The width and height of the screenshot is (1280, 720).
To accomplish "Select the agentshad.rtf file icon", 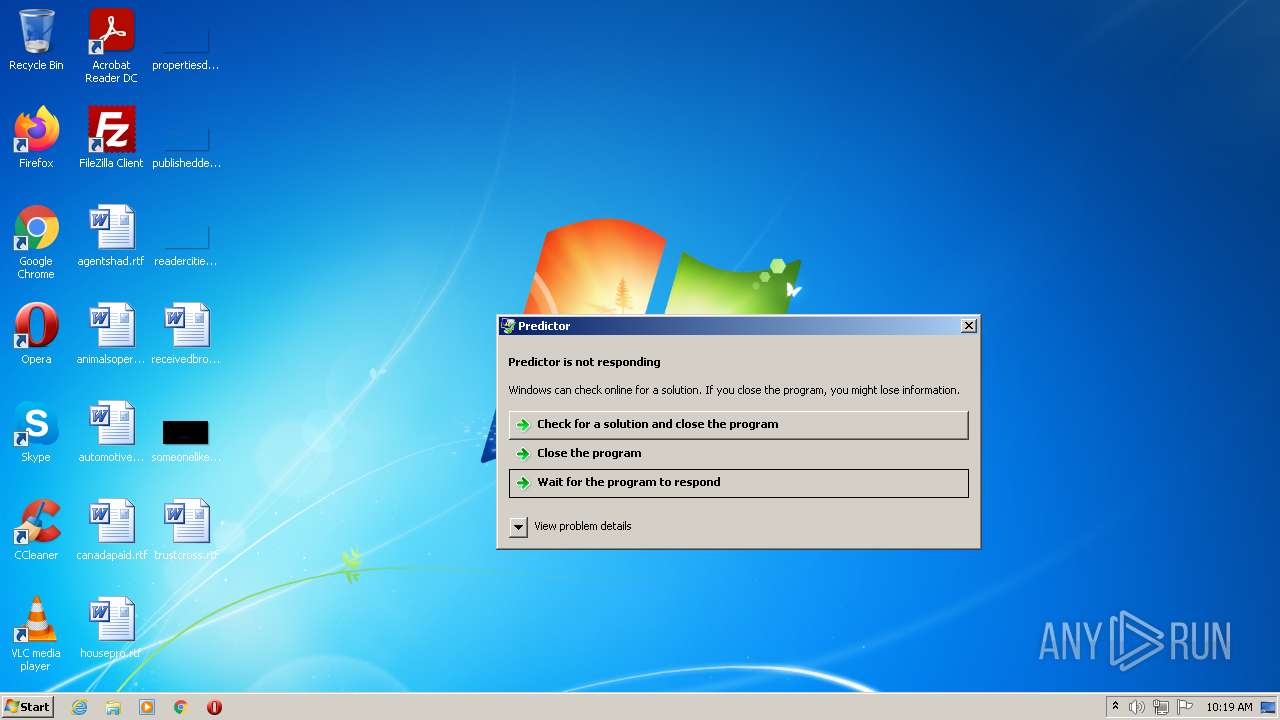I will (111, 237).
